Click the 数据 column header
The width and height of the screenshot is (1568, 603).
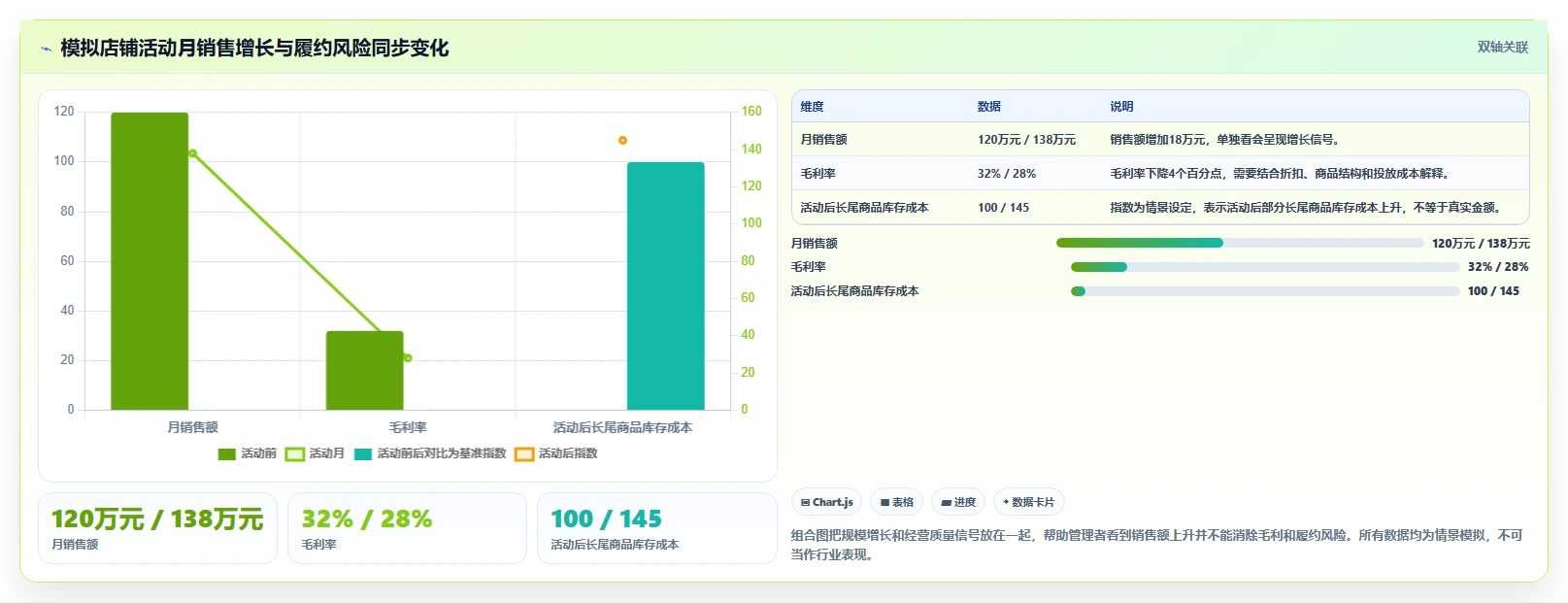(x=988, y=107)
